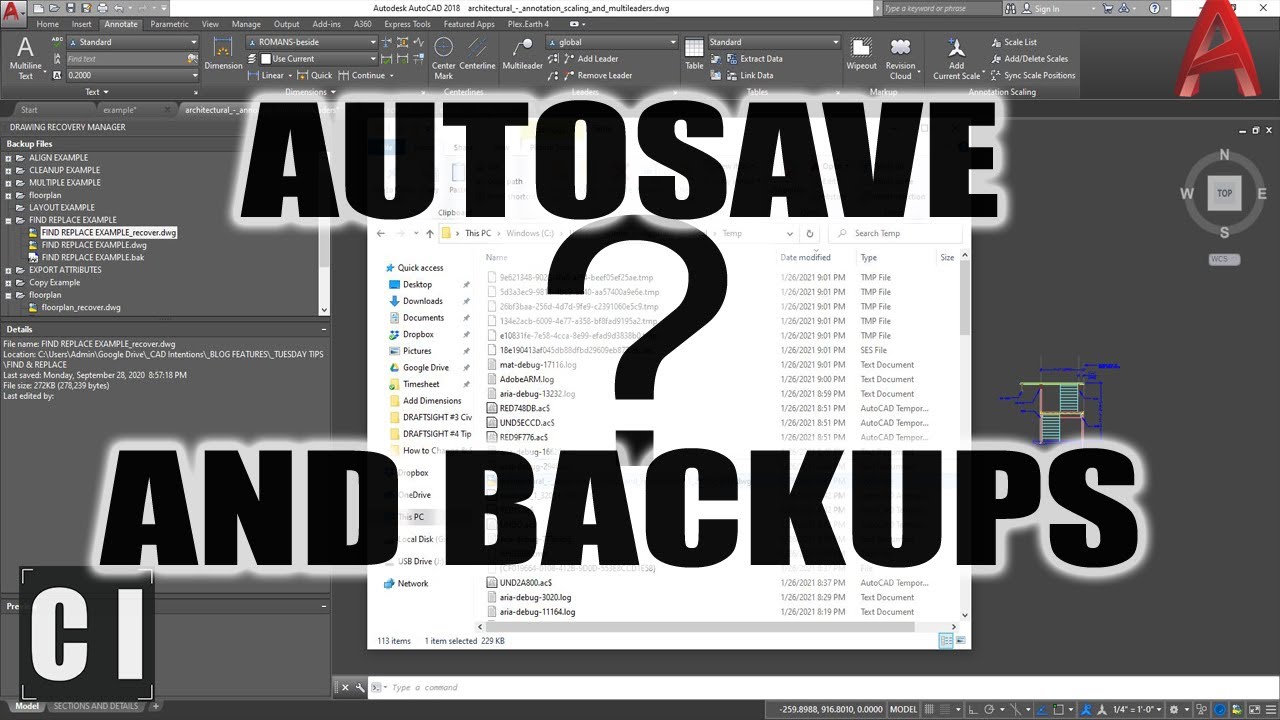1280x720 pixels.
Task: Select AdobeARM.log in the file list
Action: point(526,380)
